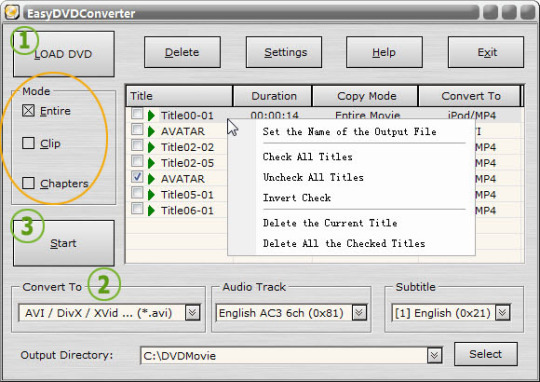
Task: Open the Subtitle language dropdown
Action: pyautogui.click(x=502, y=313)
